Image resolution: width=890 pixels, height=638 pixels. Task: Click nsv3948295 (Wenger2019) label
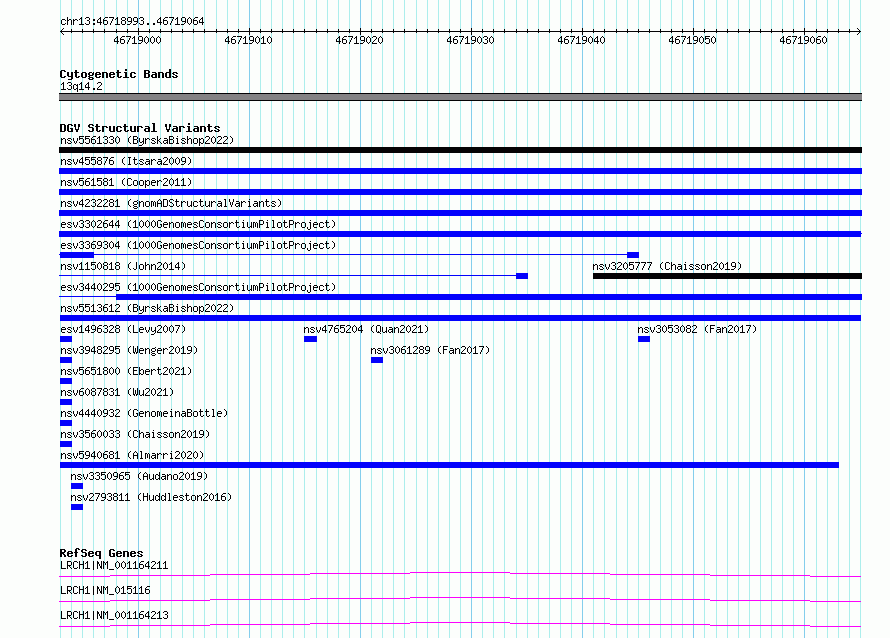click(x=129, y=350)
